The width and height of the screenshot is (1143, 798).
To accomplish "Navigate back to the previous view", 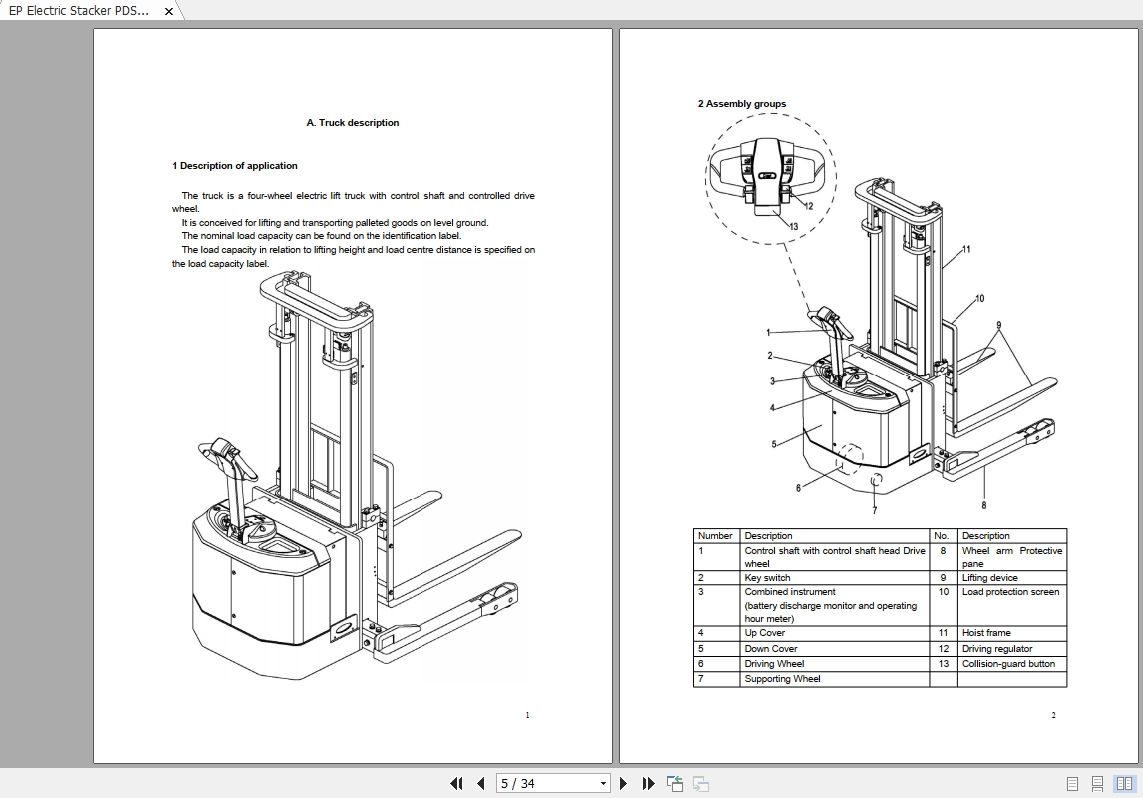I will pyautogui.click(x=673, y=783).
